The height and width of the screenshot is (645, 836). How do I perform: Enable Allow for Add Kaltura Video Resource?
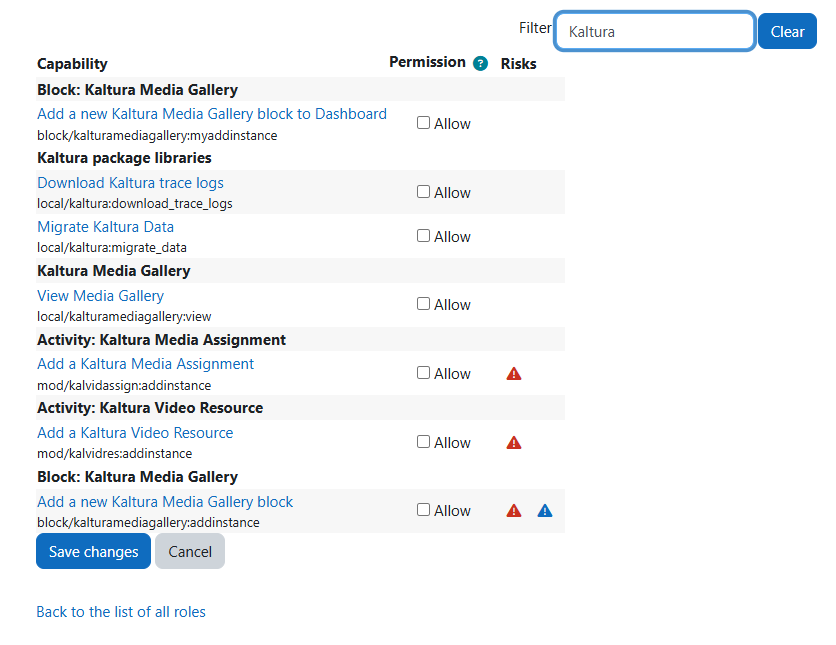(x=424, y=442)
